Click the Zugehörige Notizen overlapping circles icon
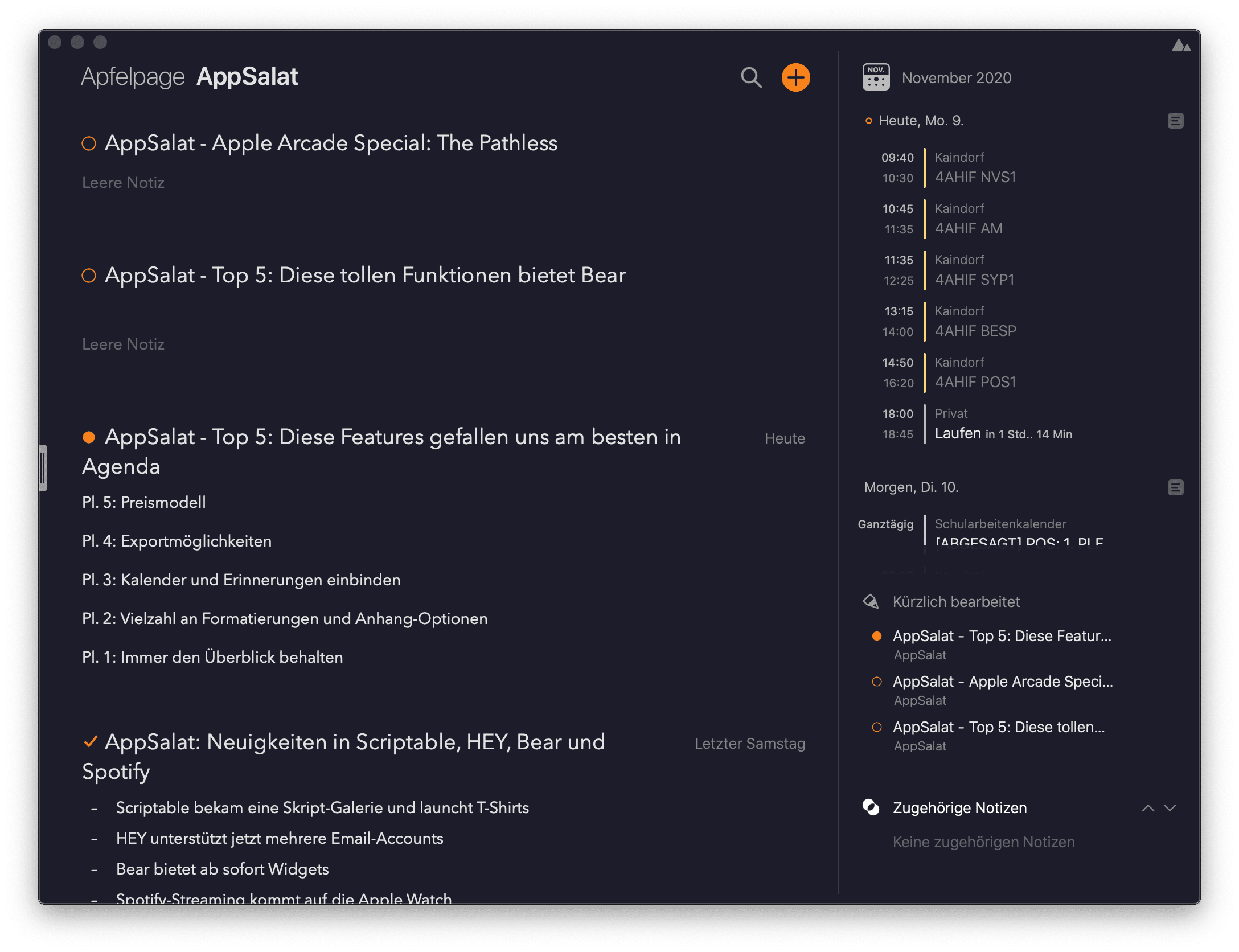1239x952 pixels. (x=871, y=807)
